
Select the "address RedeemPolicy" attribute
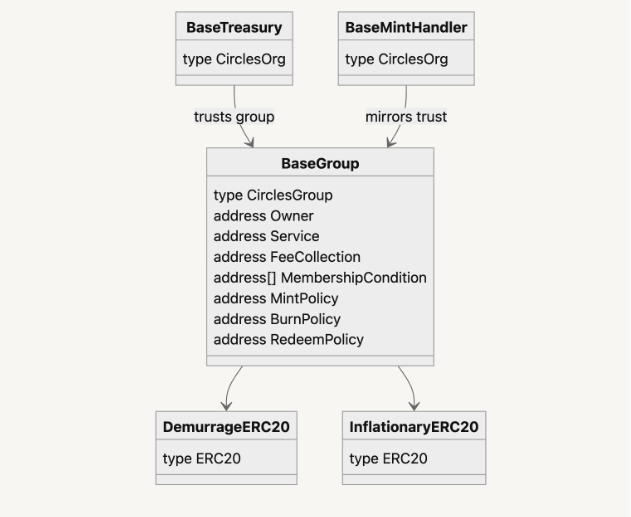[x=289, y=339]
